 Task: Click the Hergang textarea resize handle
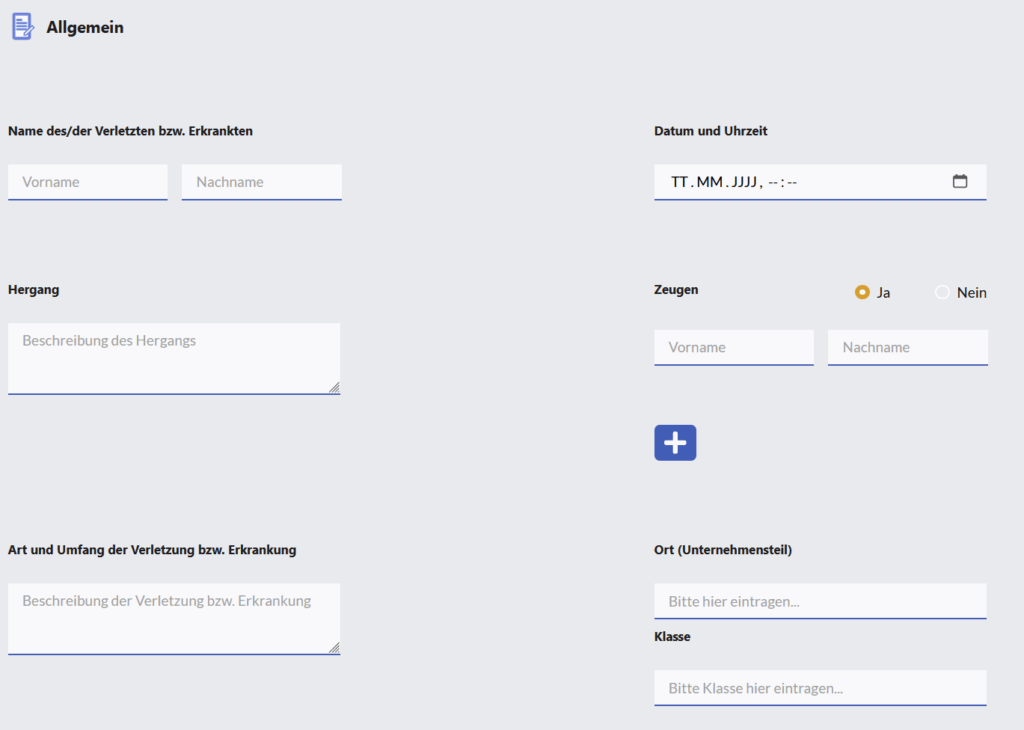point(334,388)
